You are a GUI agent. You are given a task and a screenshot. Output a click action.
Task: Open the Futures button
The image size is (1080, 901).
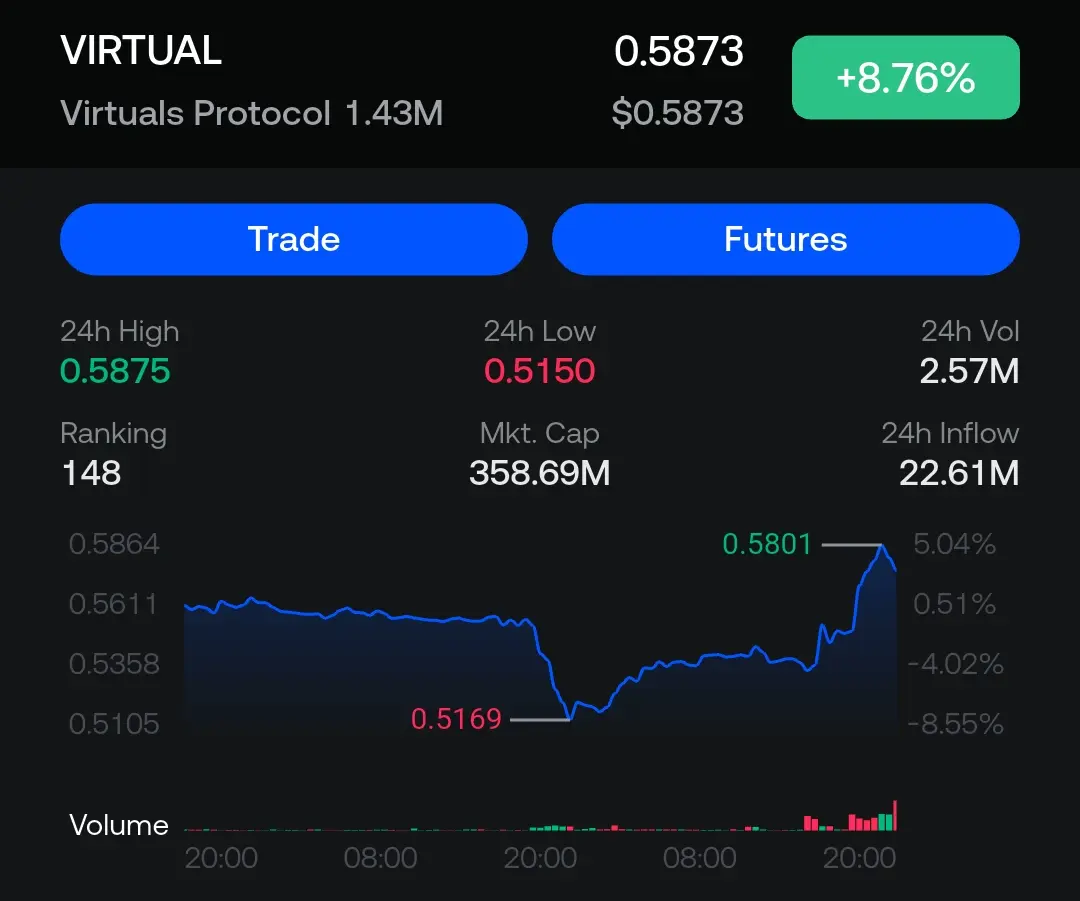pos(786,239)
